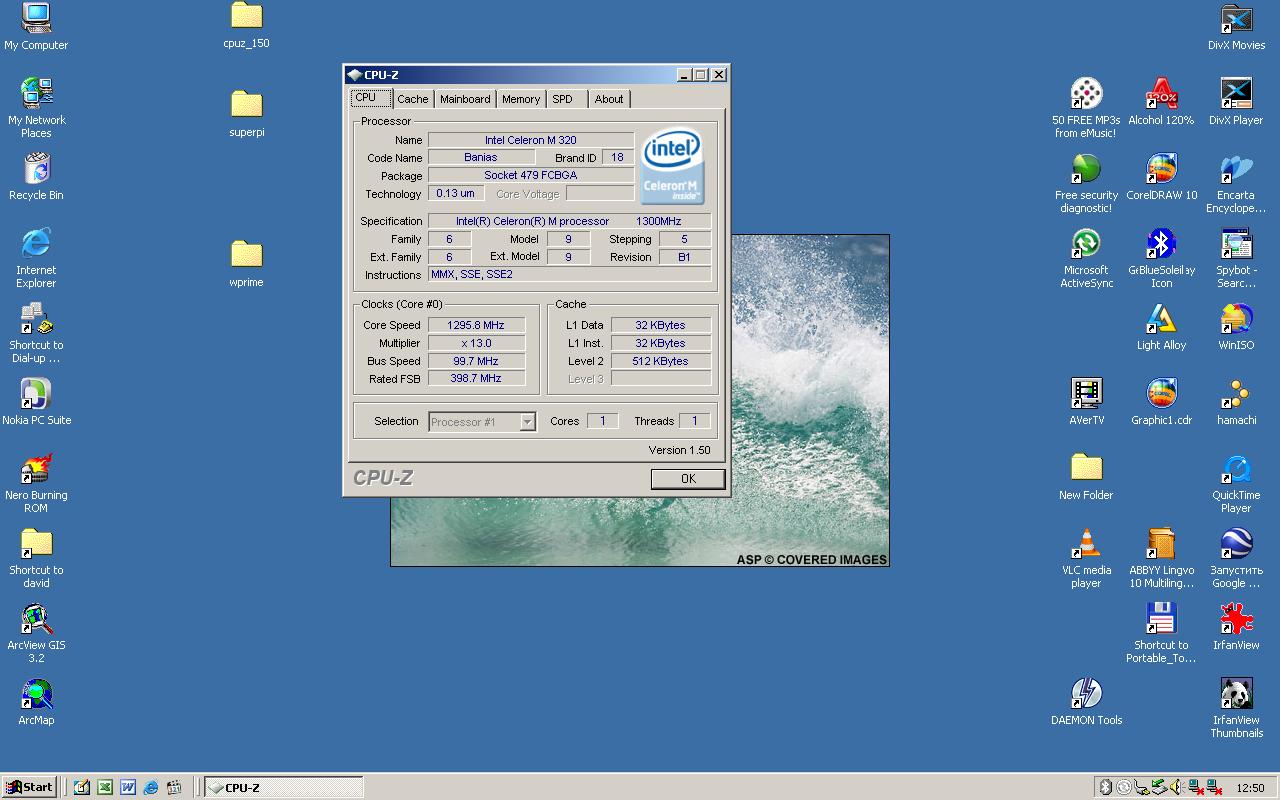This screenshot has width=1280, height=800.
Task: Launch Word from Quick Launch
Action: click(x=128, y=787)
